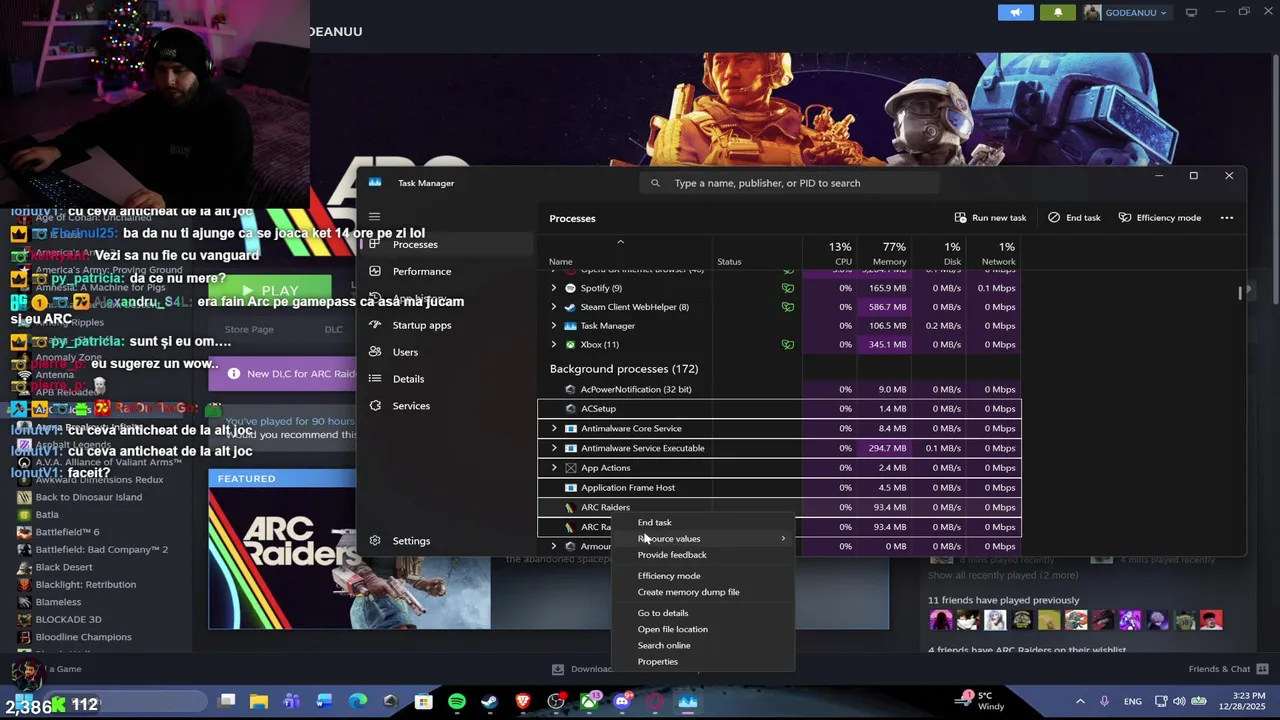Select Battlefield: Bad Company 2 in Steam library
Image resolution: width=1280 pixels, height=720 pixels.
click(x=101, y=549)
